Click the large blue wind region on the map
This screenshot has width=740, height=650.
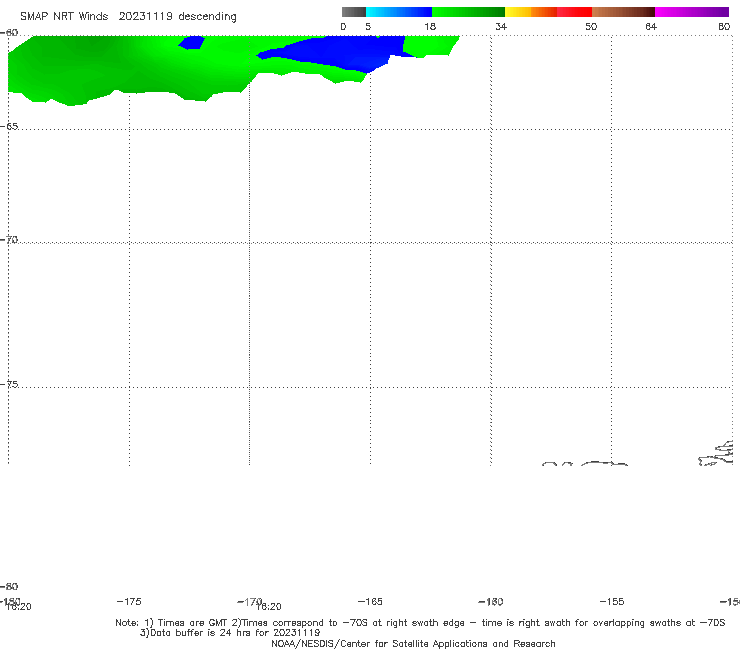click(345, 52)
